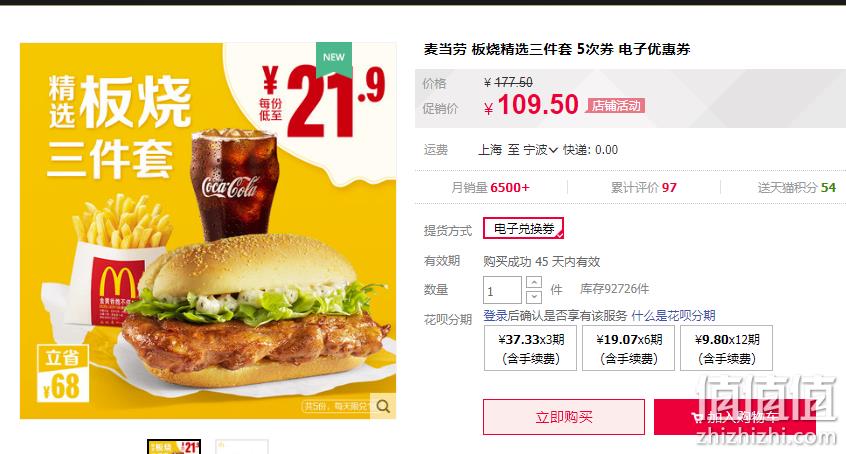This screenshot has width=846, height=454.
Task: Click the main 板烧三件套 product image
Action: tap(208, 231)
